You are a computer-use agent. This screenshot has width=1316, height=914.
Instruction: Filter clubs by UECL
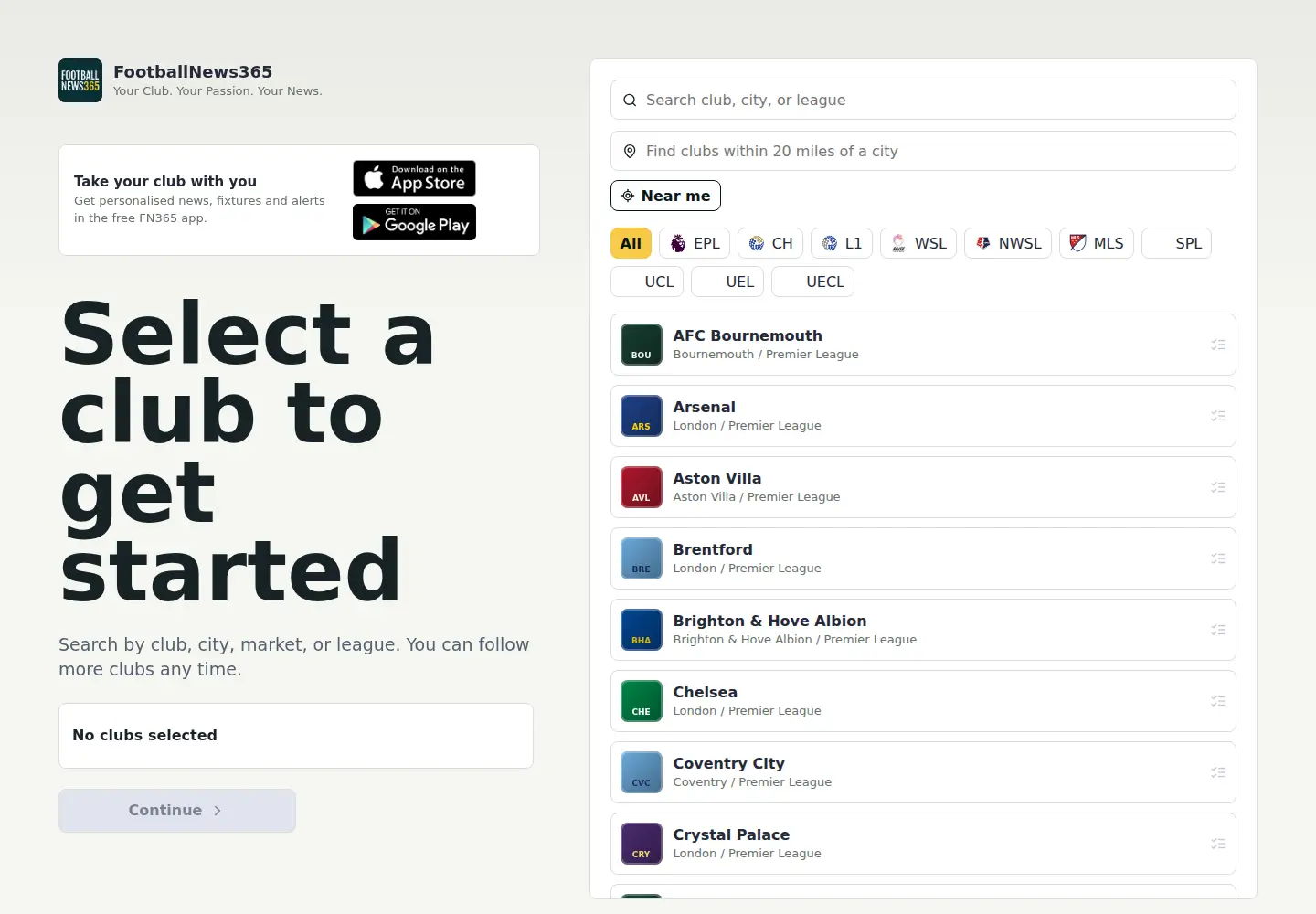[812, 282]
